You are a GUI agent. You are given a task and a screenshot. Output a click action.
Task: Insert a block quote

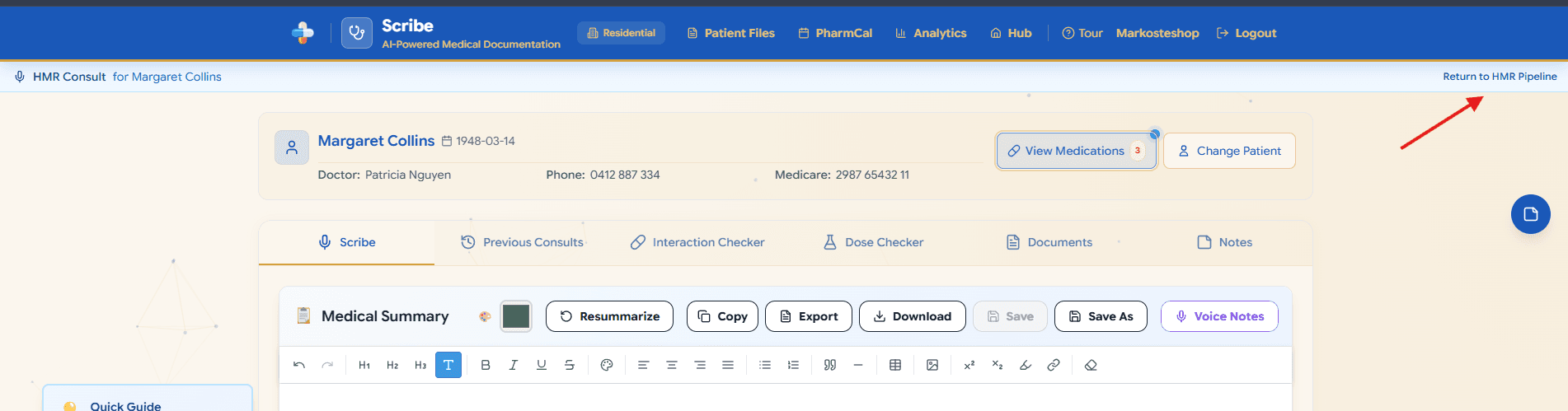830,365
